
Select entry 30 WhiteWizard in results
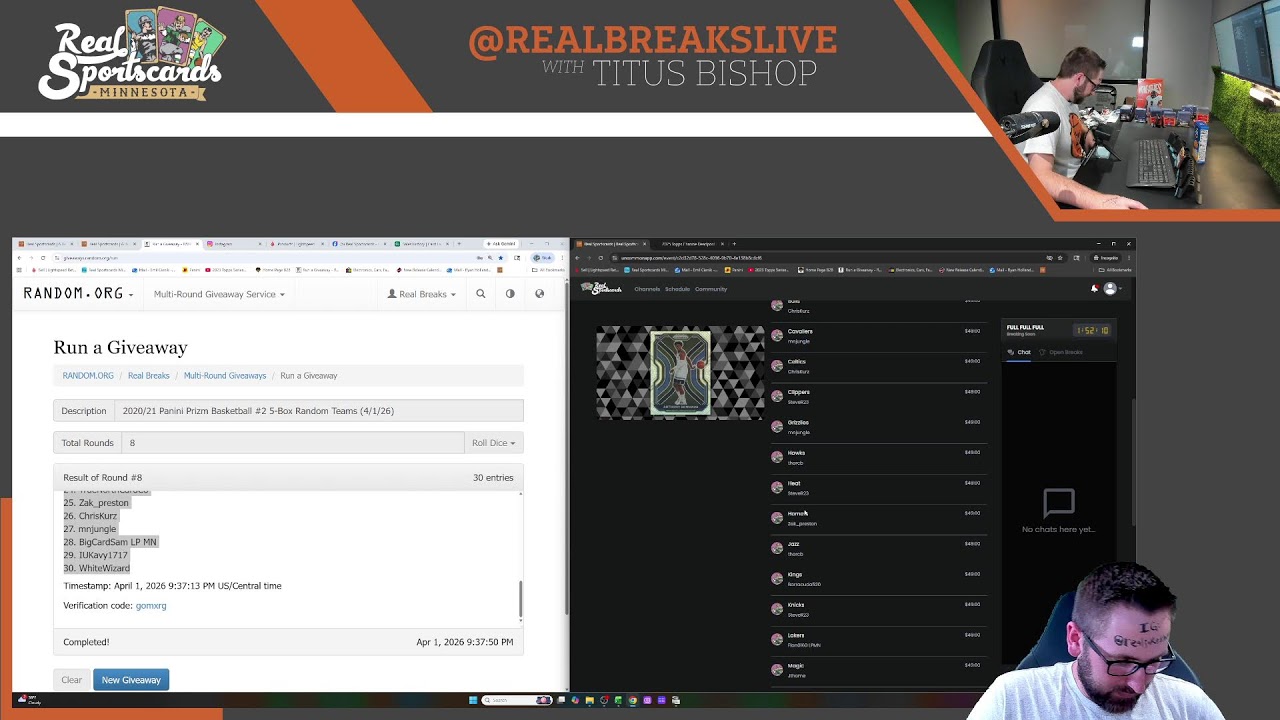point(96,568)
